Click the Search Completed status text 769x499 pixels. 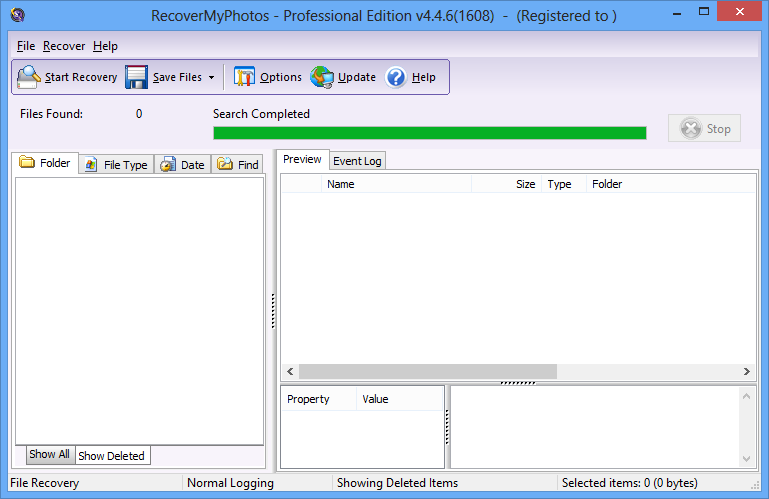[x=261, y=114]
